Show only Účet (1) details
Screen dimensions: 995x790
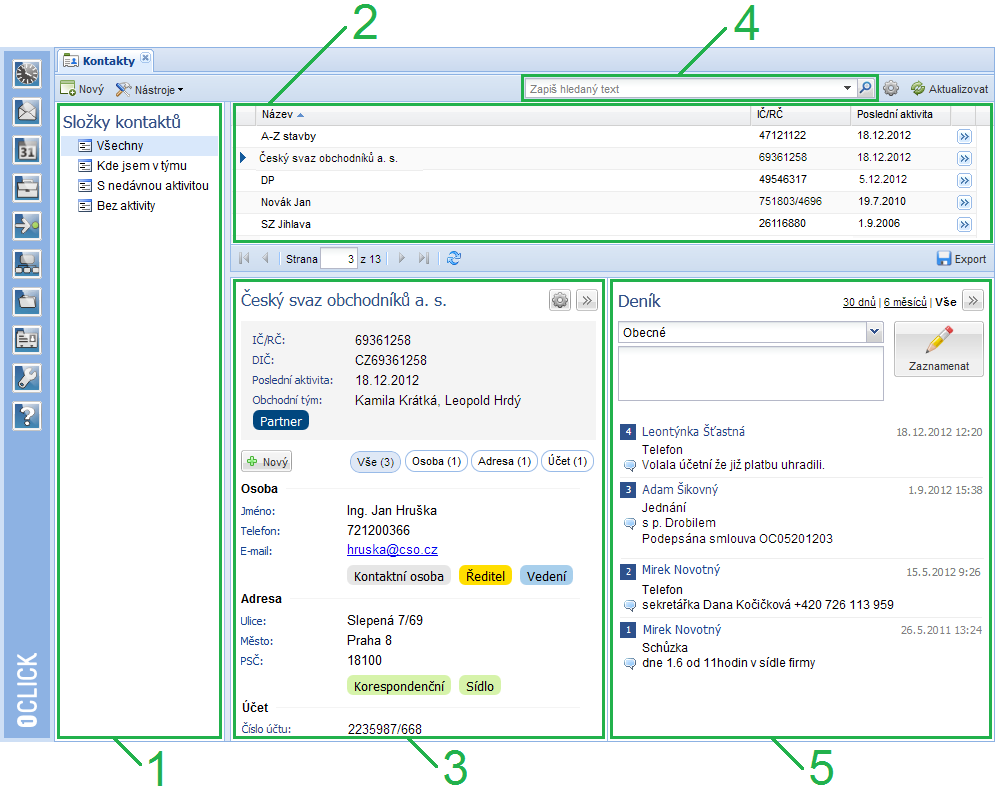point(567,461)
